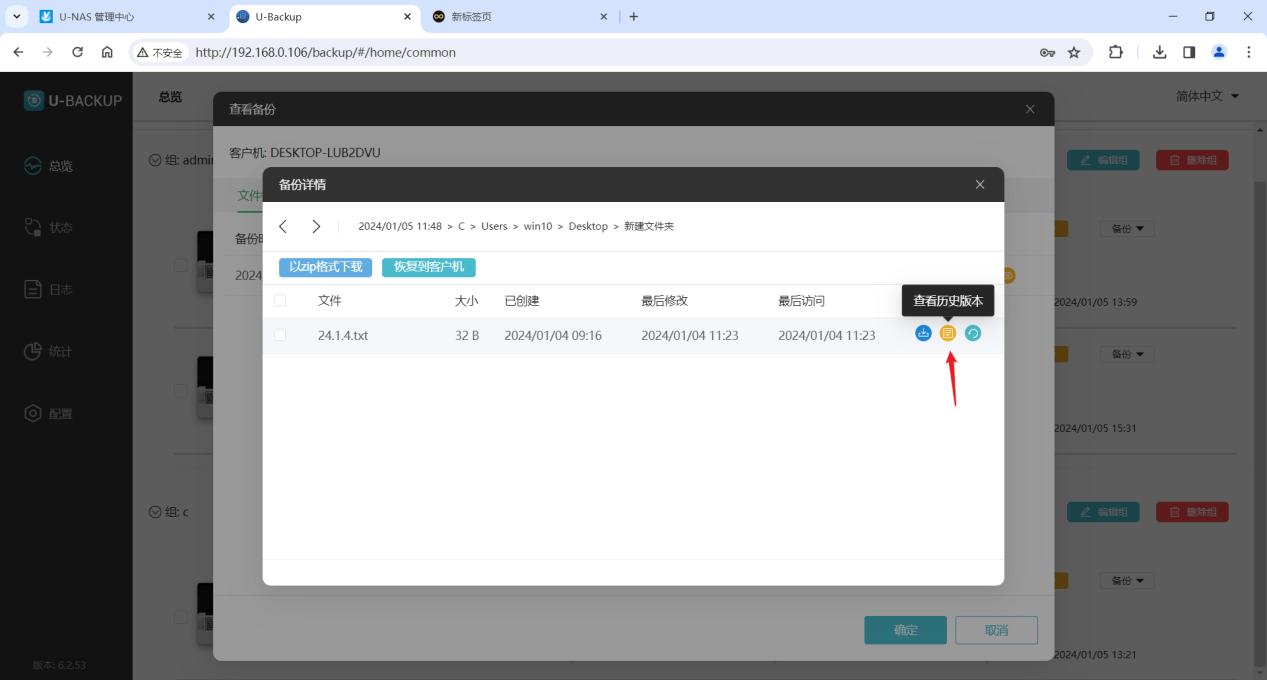Expand the browser tab search chevron
1267x680 pixels.
tap(16, 17)
